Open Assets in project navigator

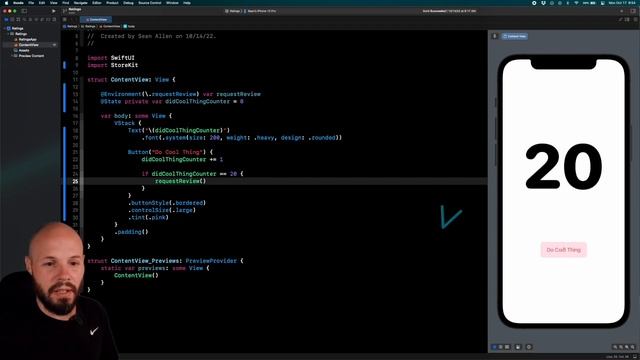[24, 51]
